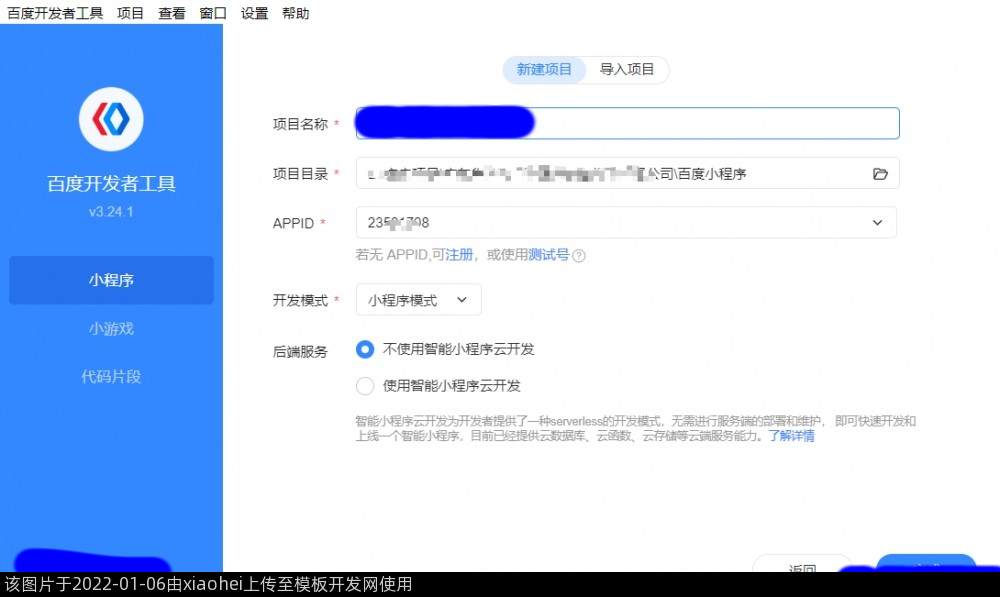Open the 窗口 menu
The width and height of the screenshot is (1000, 597).
(213, 14)
